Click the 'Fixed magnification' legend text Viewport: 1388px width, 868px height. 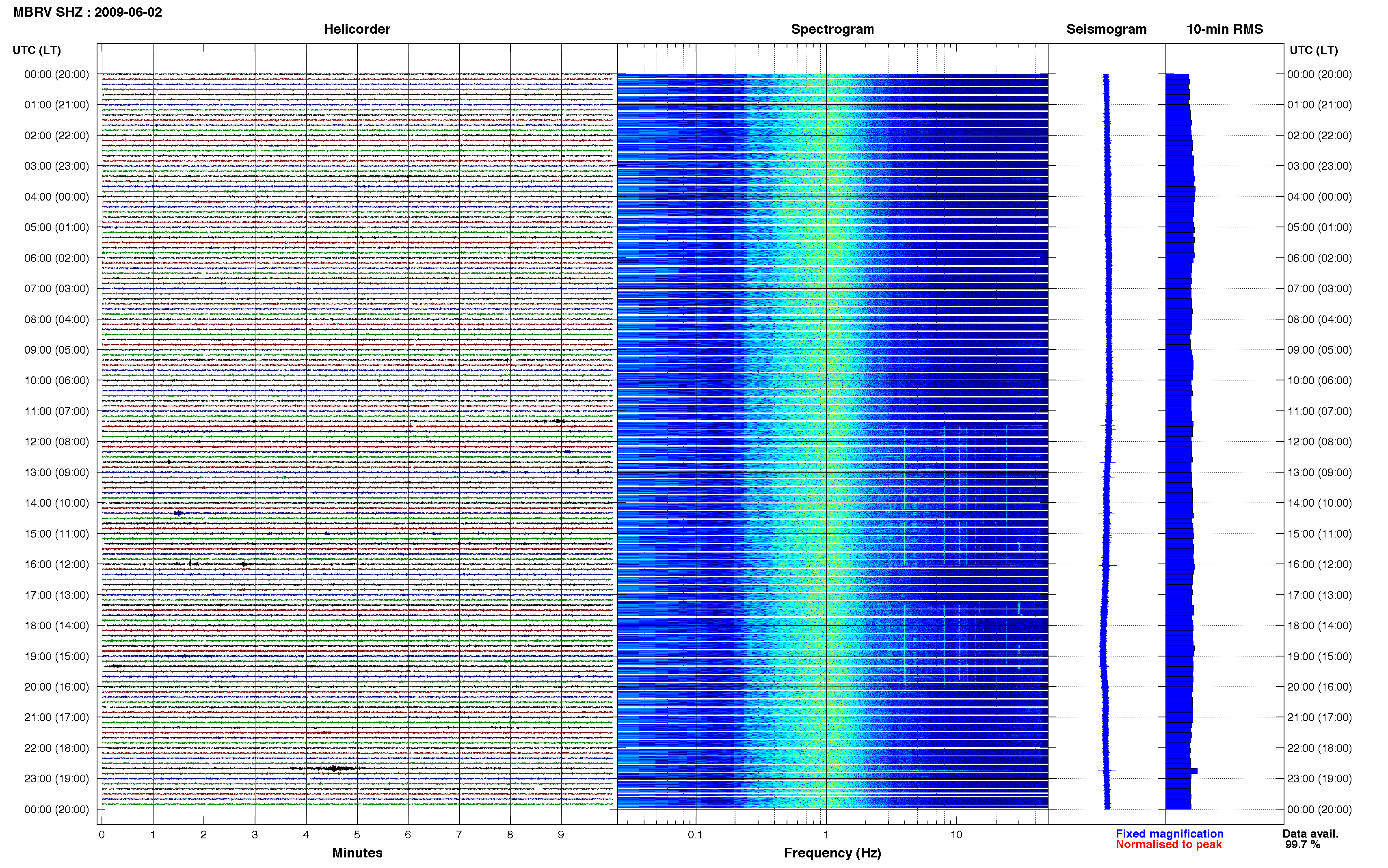pos(1169,833)
